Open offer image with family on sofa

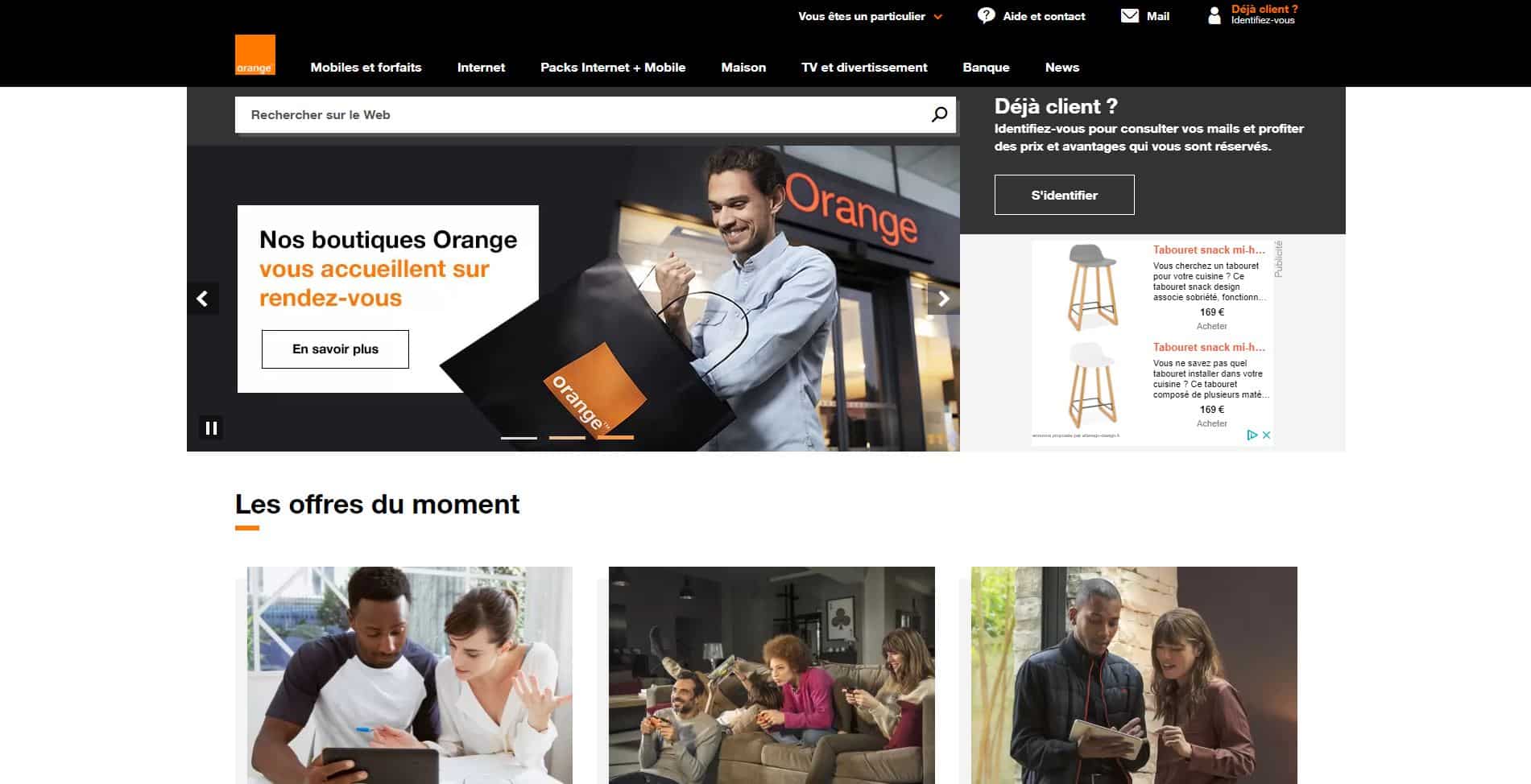[772, 675]
